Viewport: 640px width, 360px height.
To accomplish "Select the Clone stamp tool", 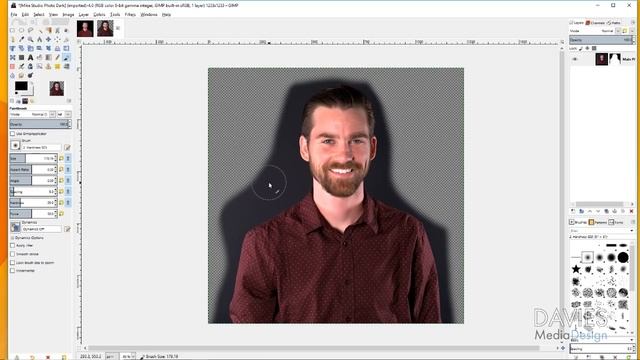I will [48, 66].
